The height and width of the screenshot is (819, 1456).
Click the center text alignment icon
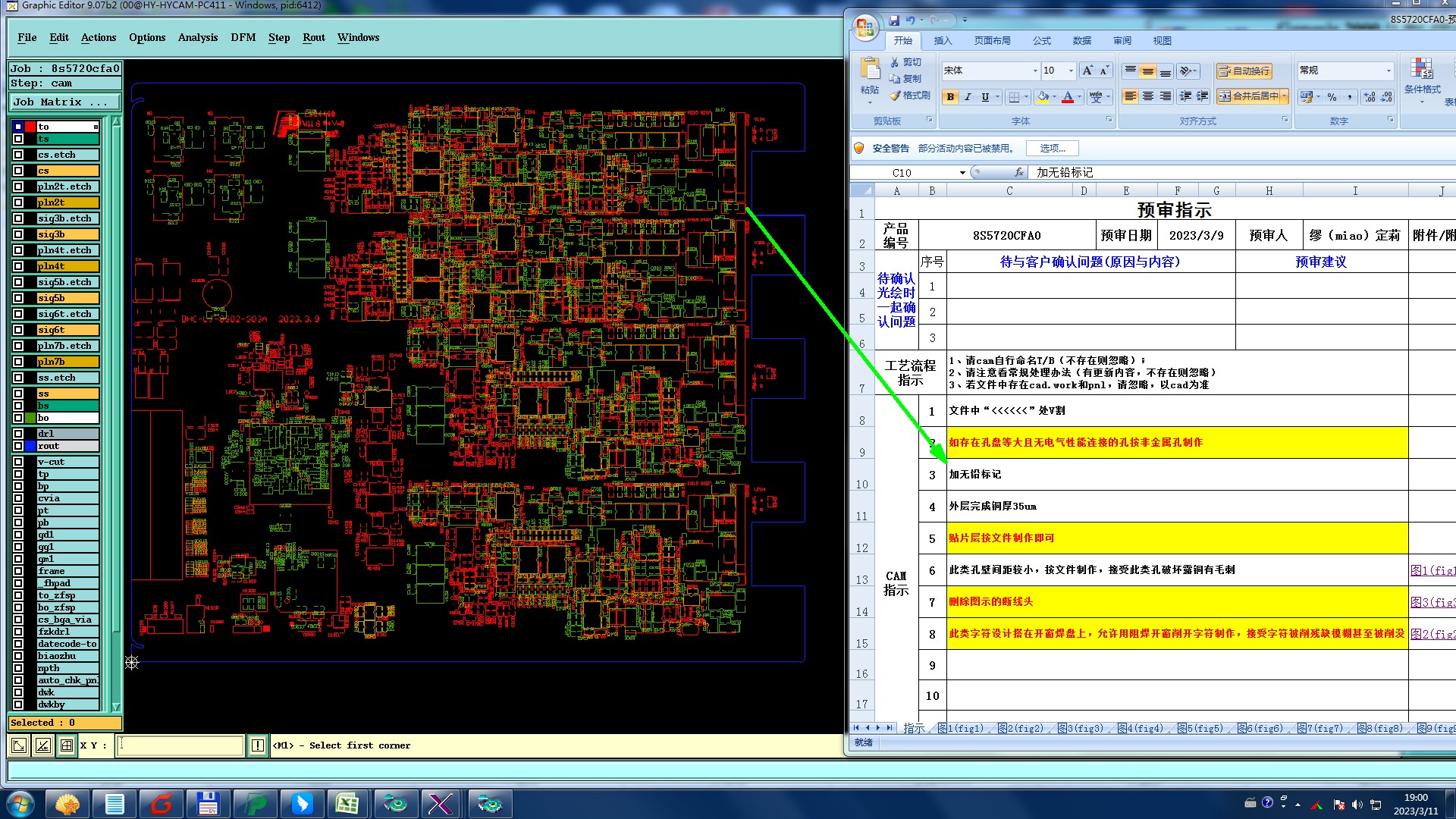[1148, 96]
